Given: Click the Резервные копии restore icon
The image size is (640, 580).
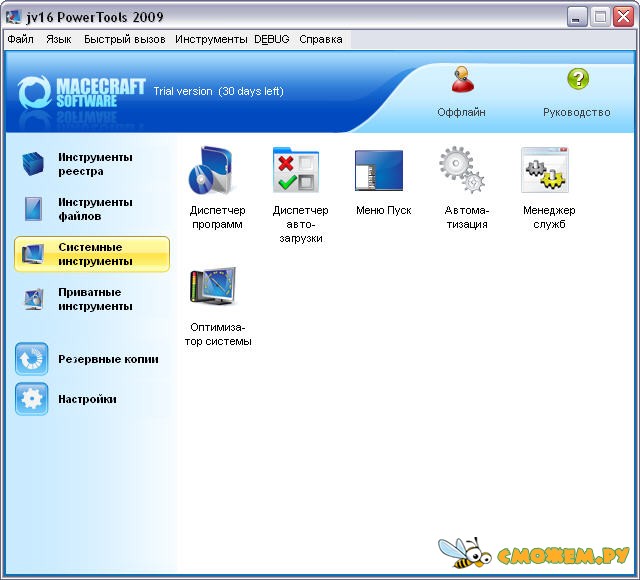Looking at the screenshot, I should tap(31, 359).
